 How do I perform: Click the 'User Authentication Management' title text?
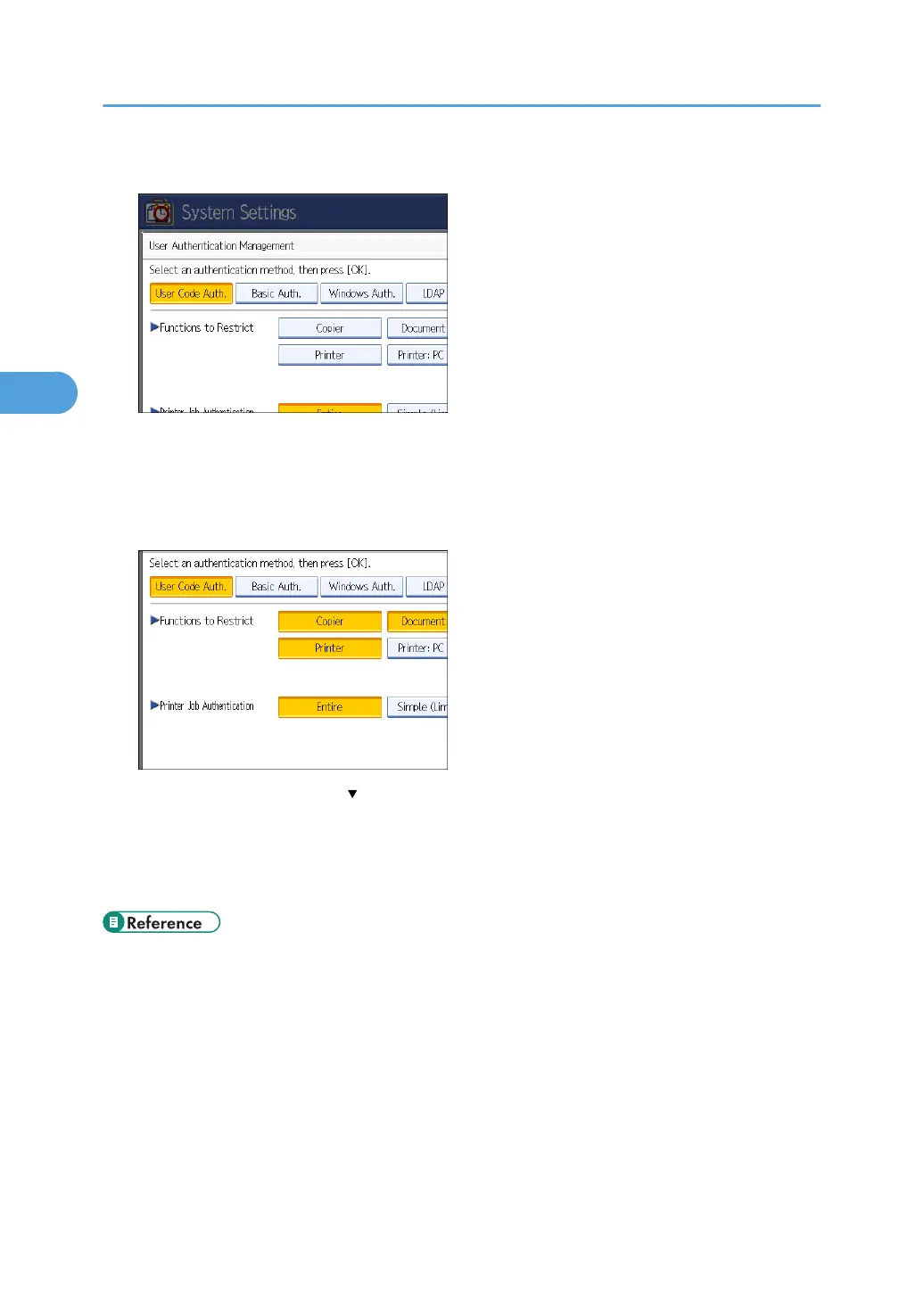[221, 246]
